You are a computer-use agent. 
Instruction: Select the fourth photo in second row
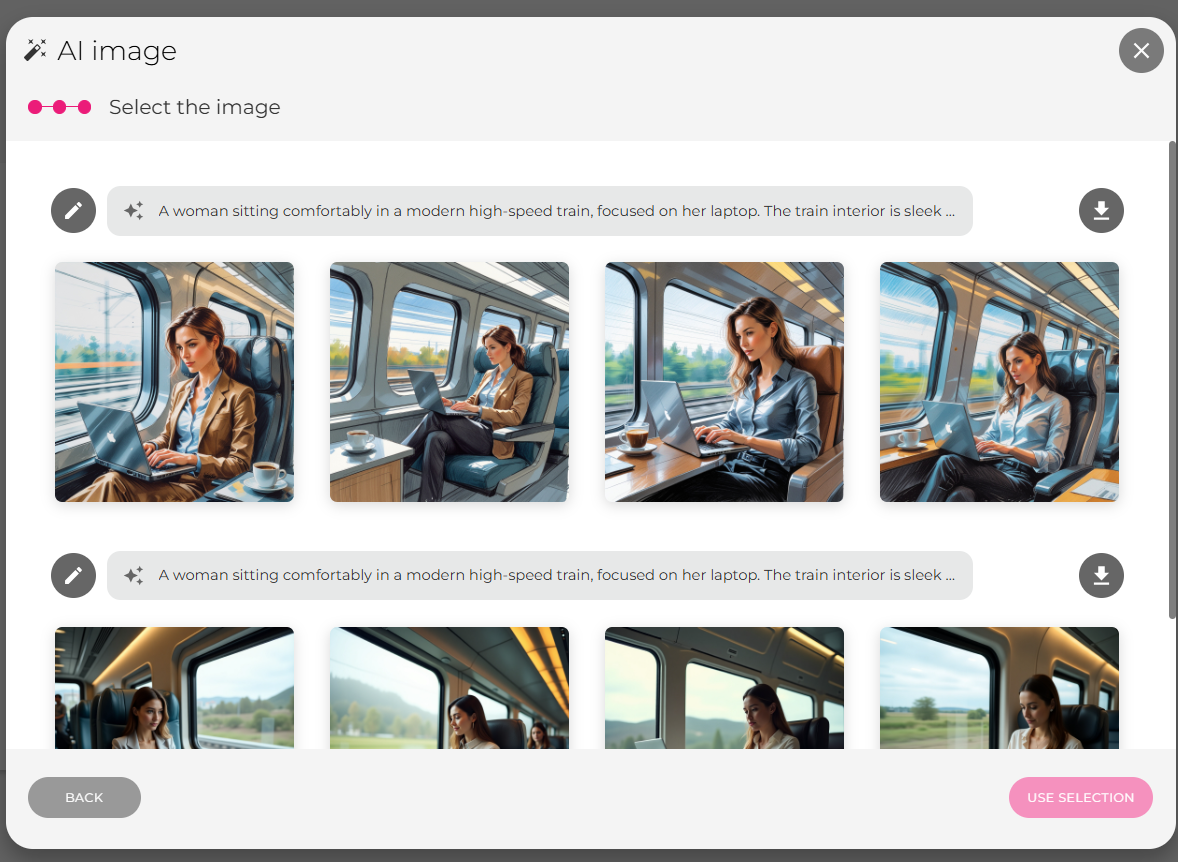click(999, 688)
